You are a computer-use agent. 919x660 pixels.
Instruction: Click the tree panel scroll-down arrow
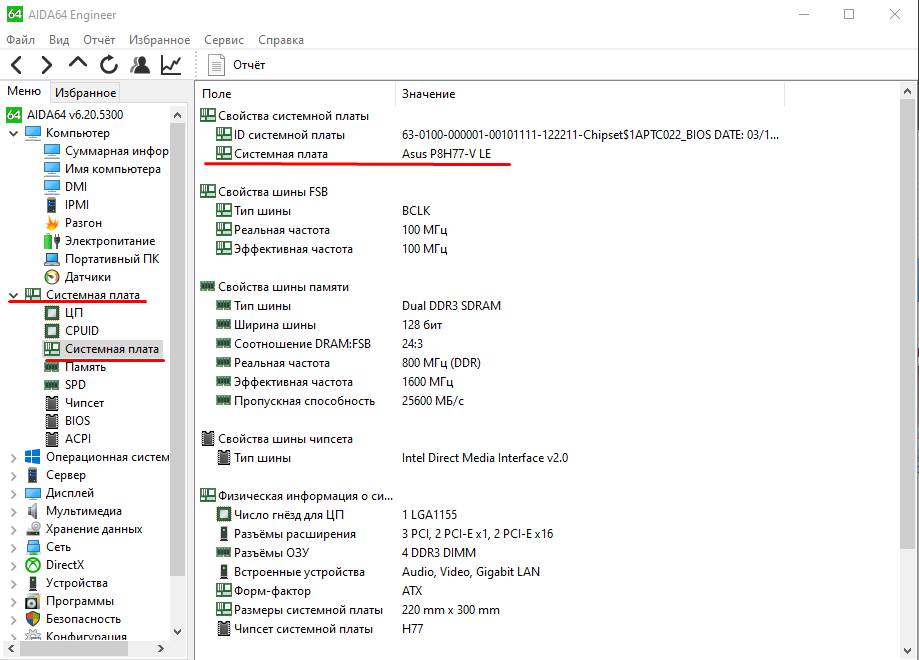click(178, 632)
